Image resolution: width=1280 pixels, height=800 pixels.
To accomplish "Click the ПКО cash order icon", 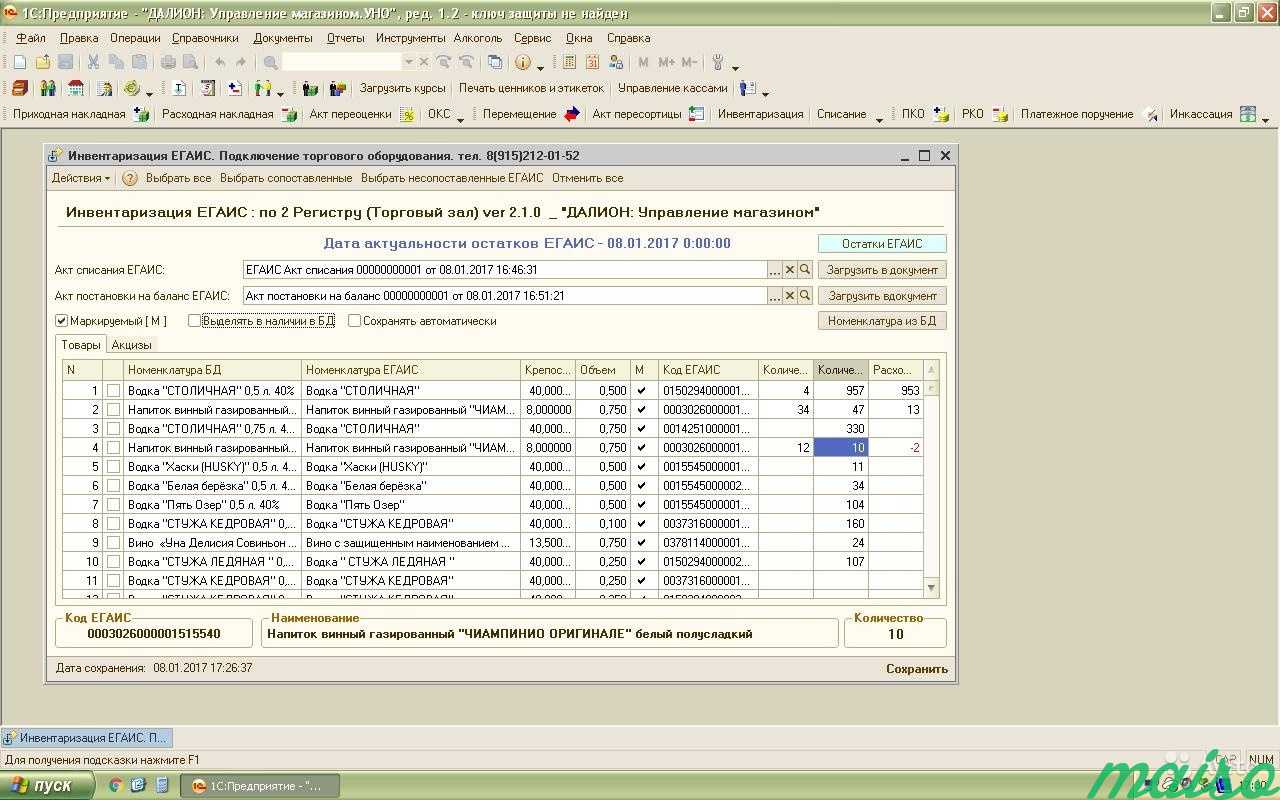I will click(940, 114).
